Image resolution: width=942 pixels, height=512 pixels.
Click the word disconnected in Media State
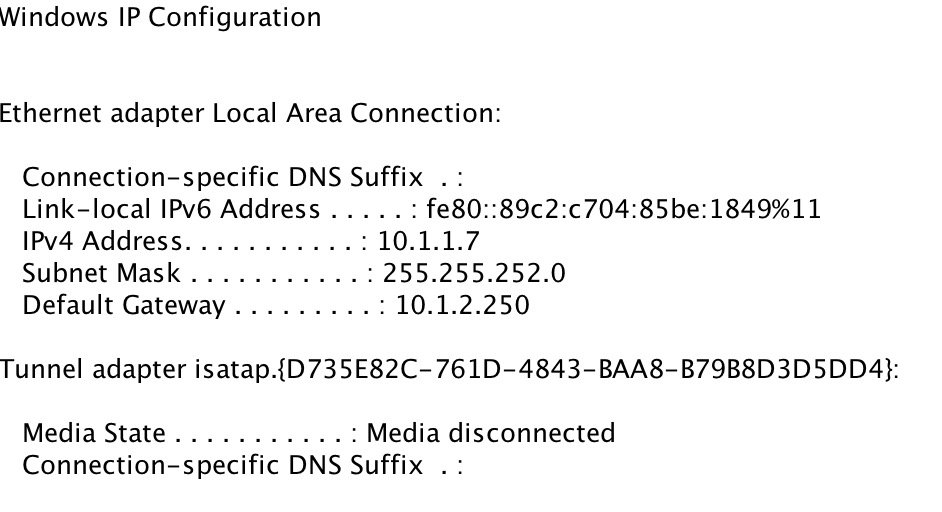click(x=532, y=433)
